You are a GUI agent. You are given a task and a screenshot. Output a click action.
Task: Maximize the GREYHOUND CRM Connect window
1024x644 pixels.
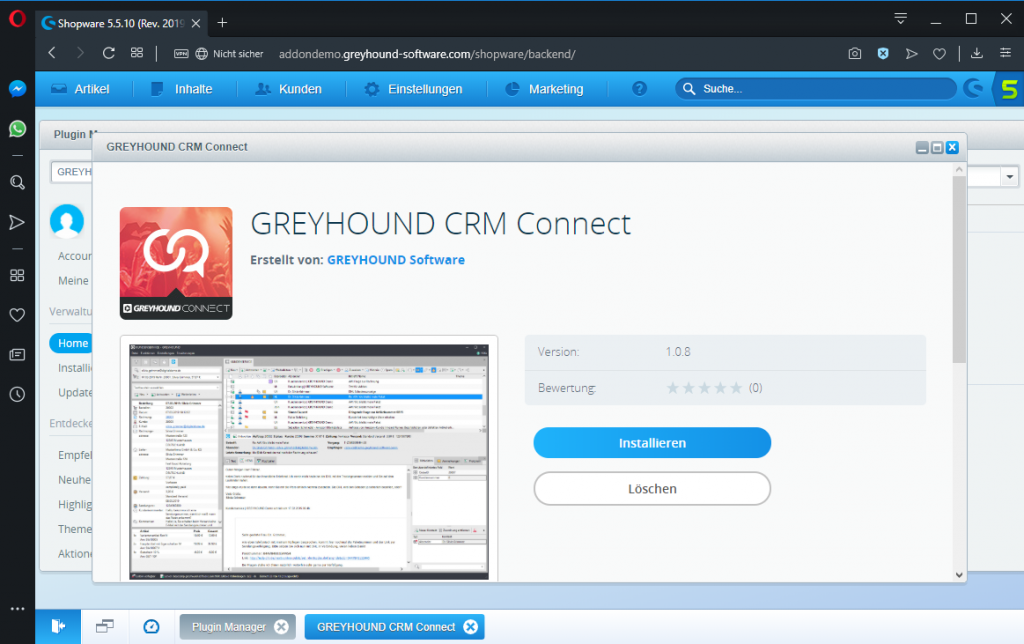click(x=937, y=148)
